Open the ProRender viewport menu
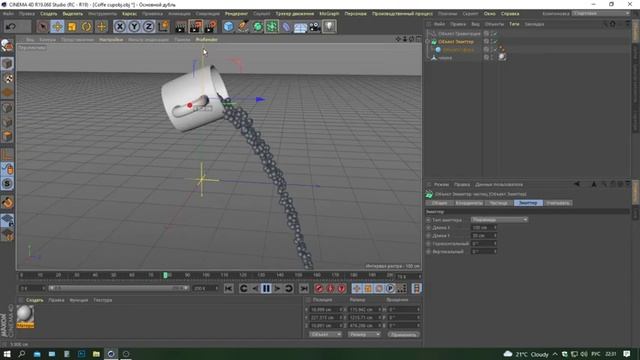The height and width of the screenshot is (360, 640). (207, 40)
